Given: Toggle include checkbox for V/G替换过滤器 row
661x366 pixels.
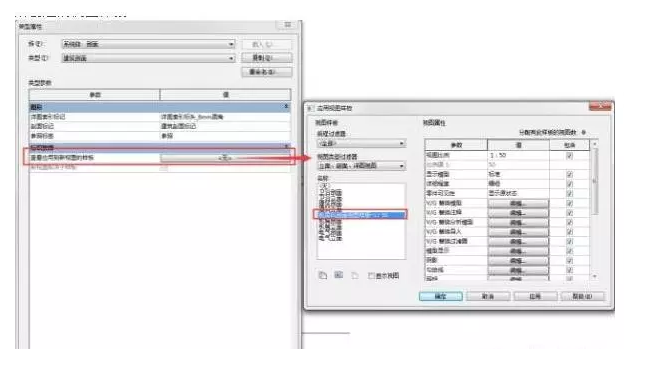Looking at the screenshot, I should click(570, 242).
